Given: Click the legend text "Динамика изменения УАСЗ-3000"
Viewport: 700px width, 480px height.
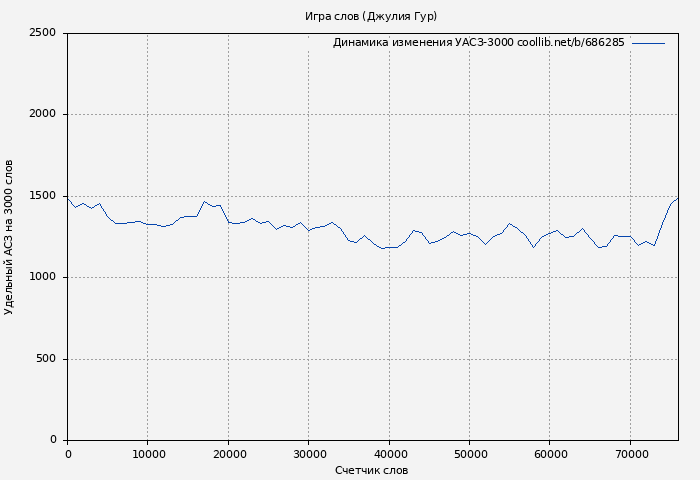Looking at the screenshot, I should (423, 43).
